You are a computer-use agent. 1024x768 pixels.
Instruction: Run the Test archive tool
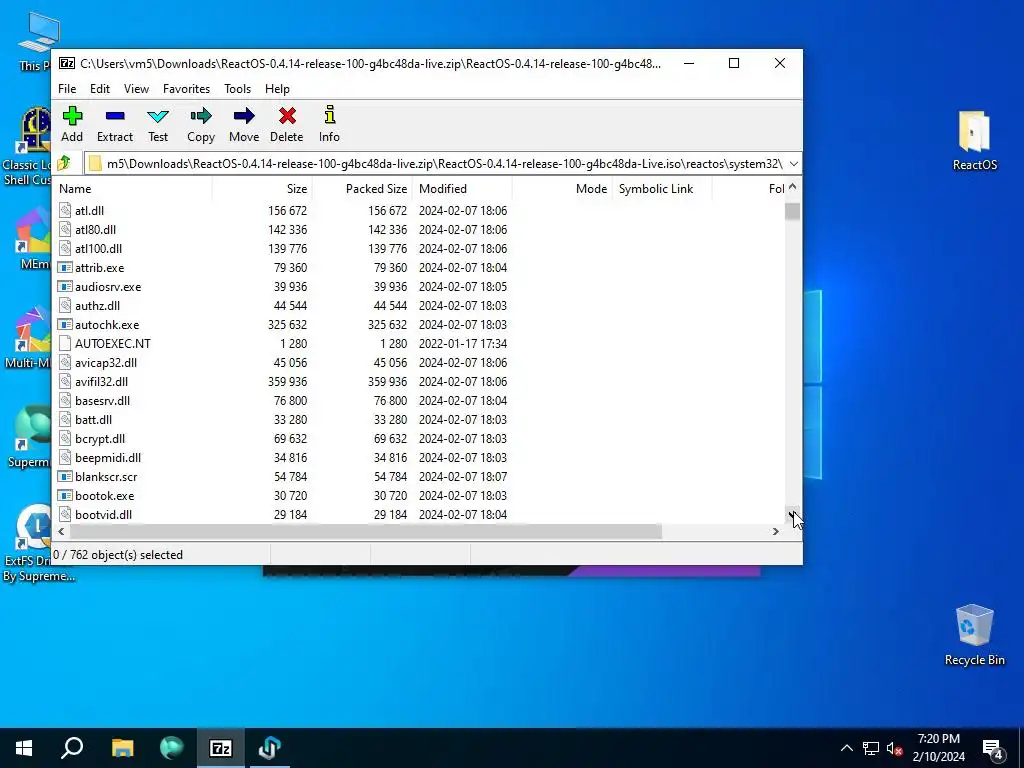click(158, 116)
